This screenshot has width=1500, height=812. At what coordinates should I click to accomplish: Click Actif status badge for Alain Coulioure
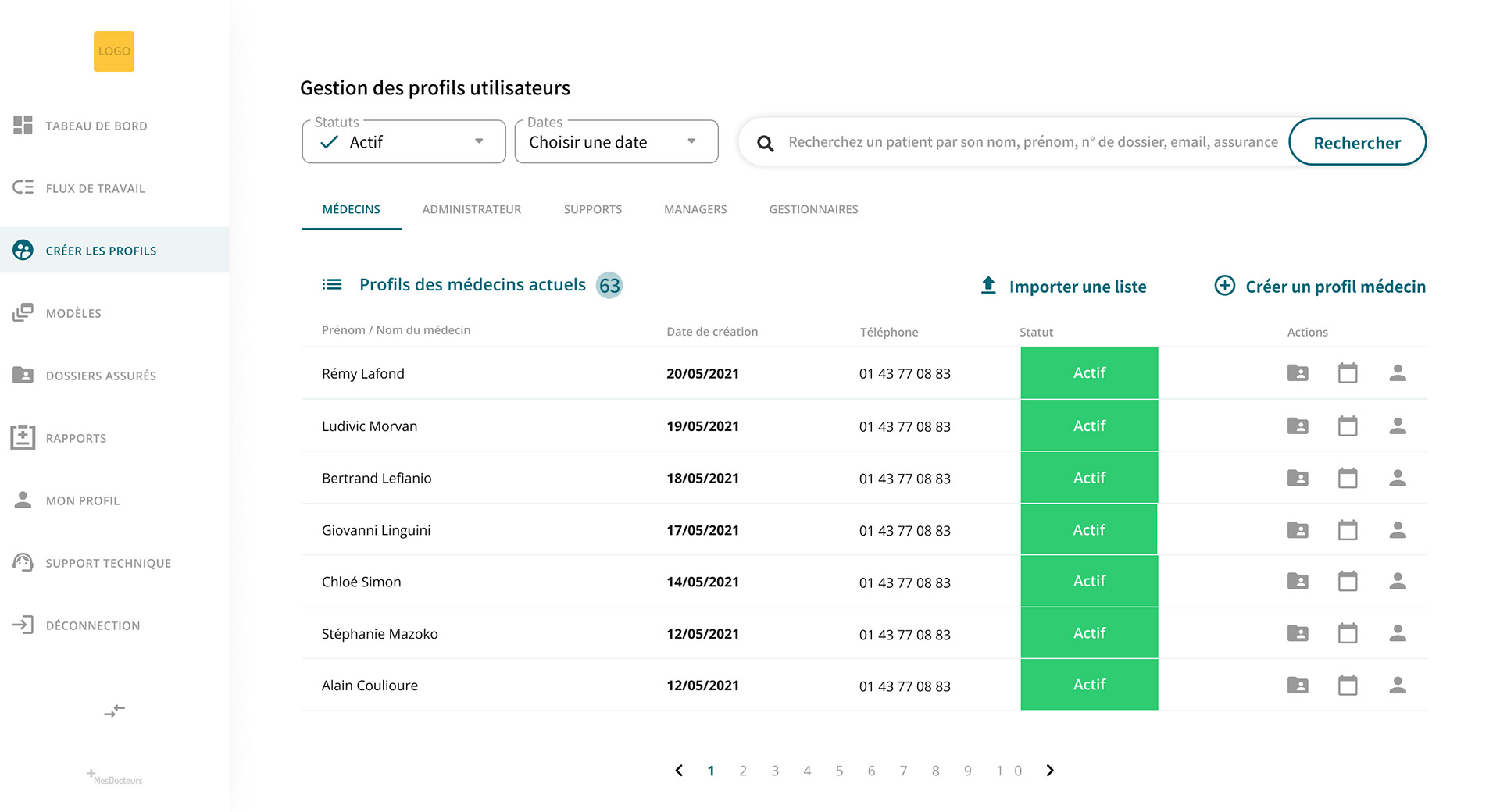[x=1089, y=685]
